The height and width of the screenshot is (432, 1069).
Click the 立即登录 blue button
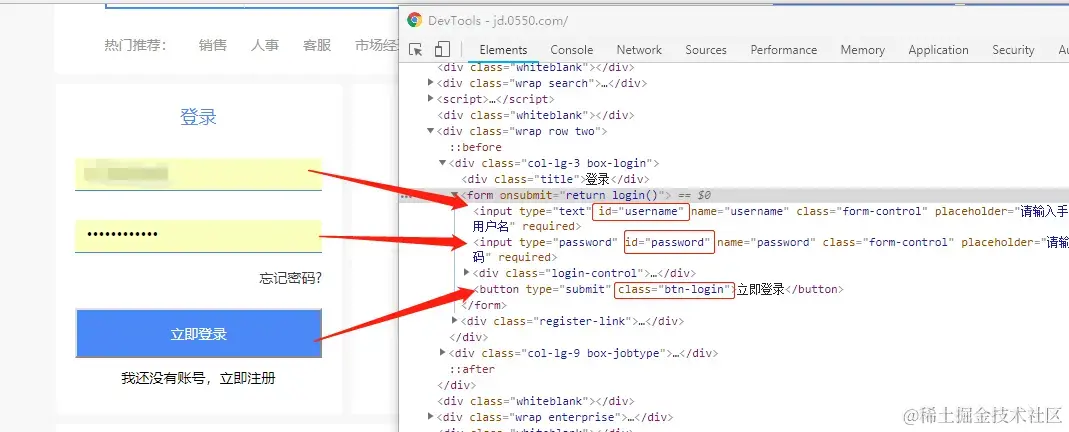[198, 333]
